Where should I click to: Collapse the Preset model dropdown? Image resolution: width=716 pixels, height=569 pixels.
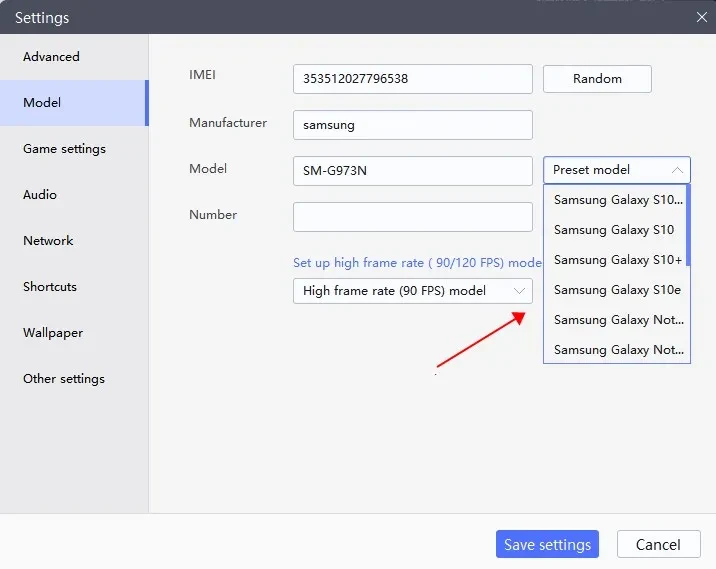coord(616,170)
